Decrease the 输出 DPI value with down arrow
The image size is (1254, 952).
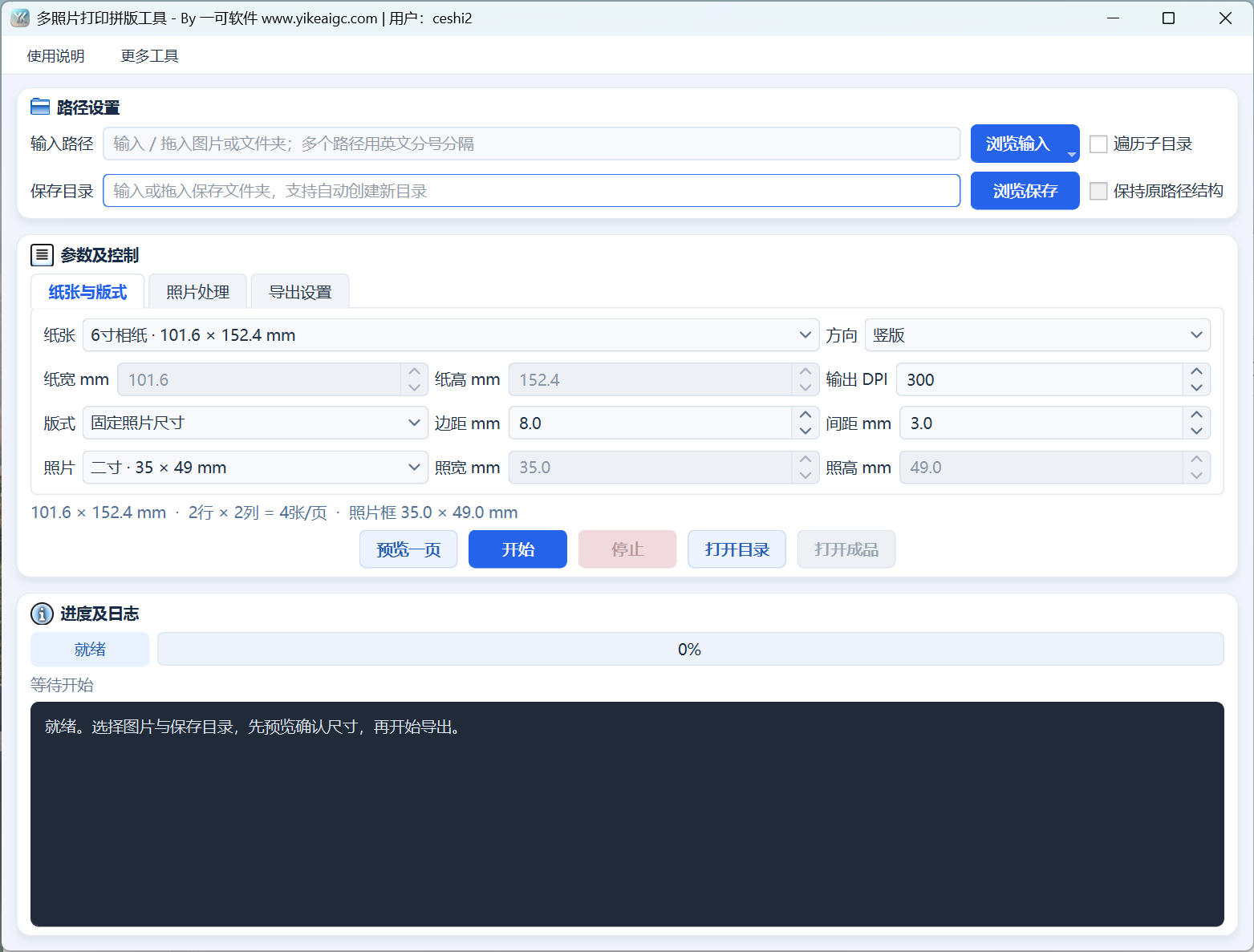[x=1196, y=388]
